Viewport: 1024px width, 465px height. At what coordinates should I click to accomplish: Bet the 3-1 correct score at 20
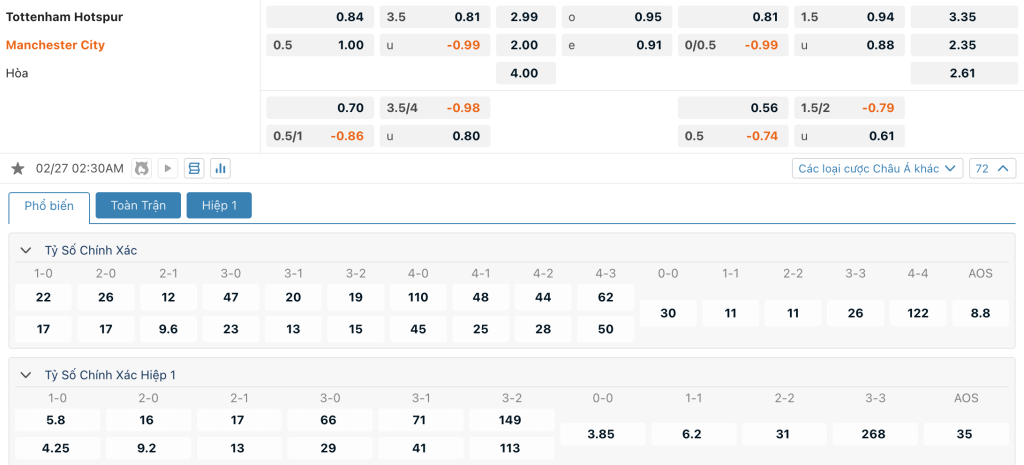click(293, 297)
